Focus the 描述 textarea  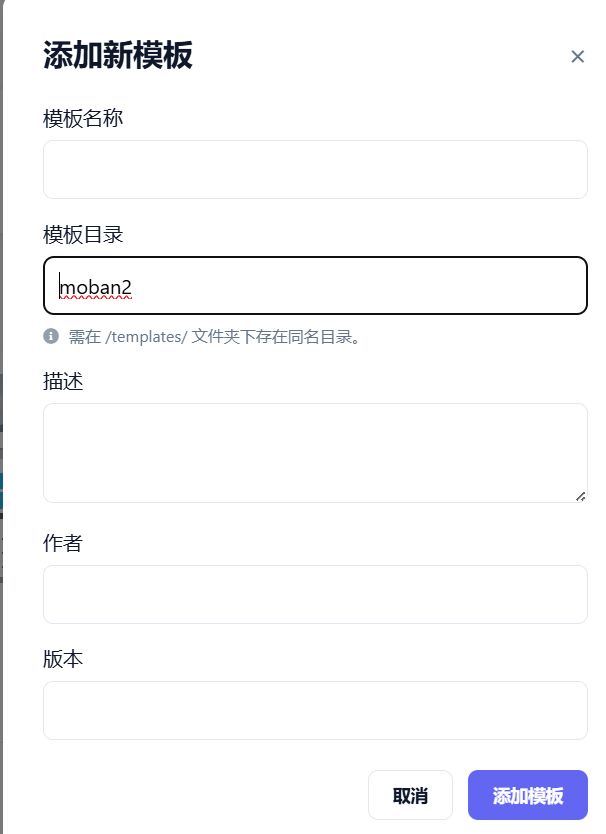315,453
